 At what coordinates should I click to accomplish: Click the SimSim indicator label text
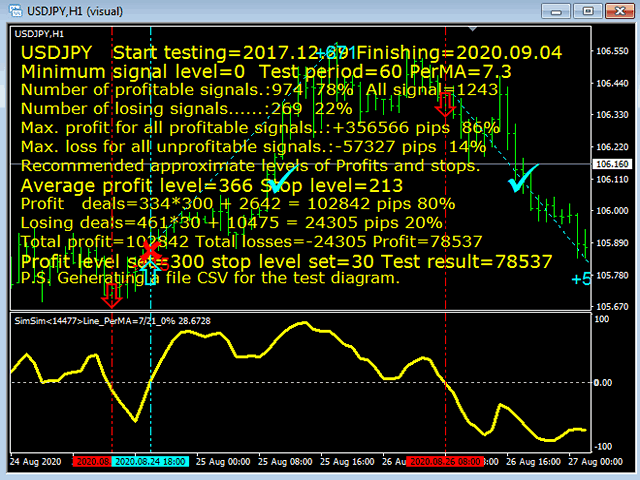coord(112,321)
